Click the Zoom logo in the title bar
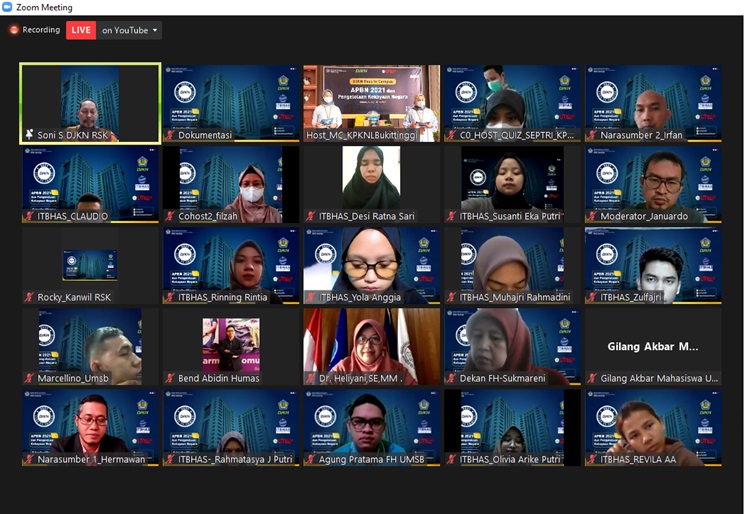Viewport: 745px width, 514px height. pyautogui.click(x=8, y=7)
